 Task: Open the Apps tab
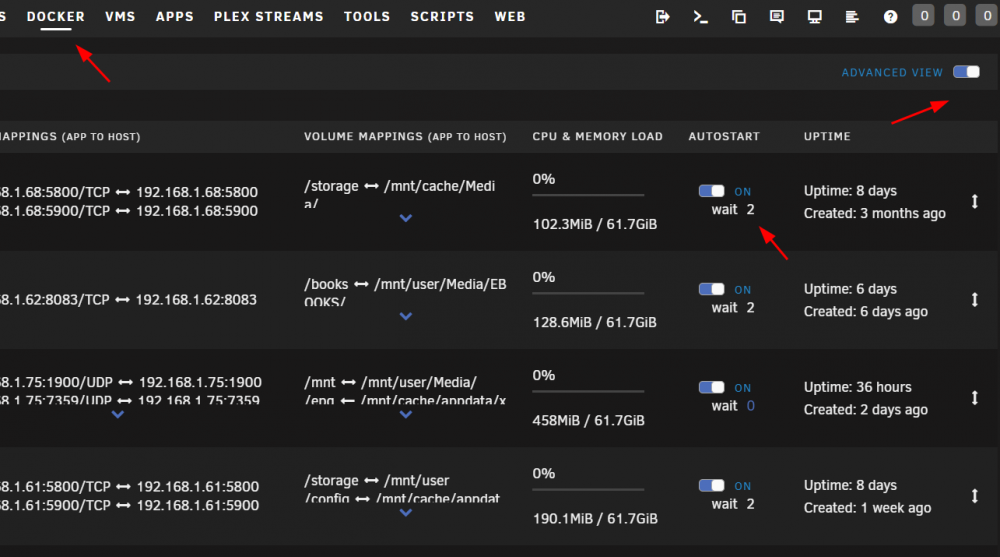[x=175, y=17]
